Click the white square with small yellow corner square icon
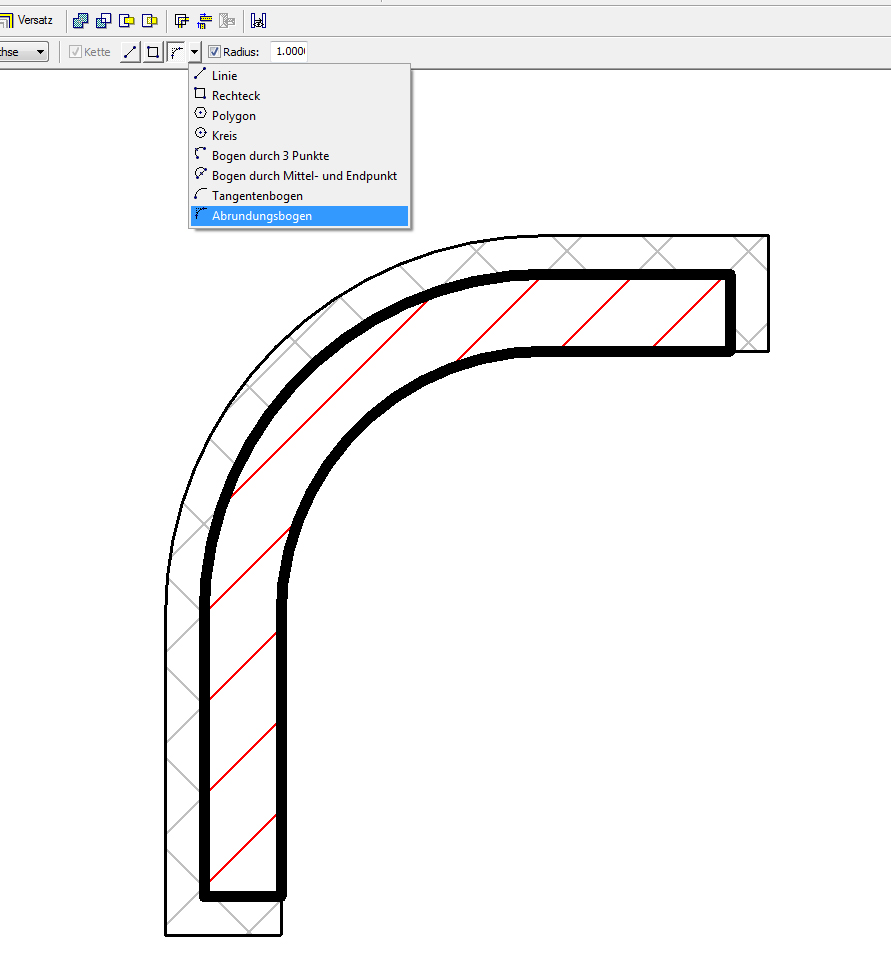Image resolution: width=891 pixels, height=972 pixels. point(126,21)
